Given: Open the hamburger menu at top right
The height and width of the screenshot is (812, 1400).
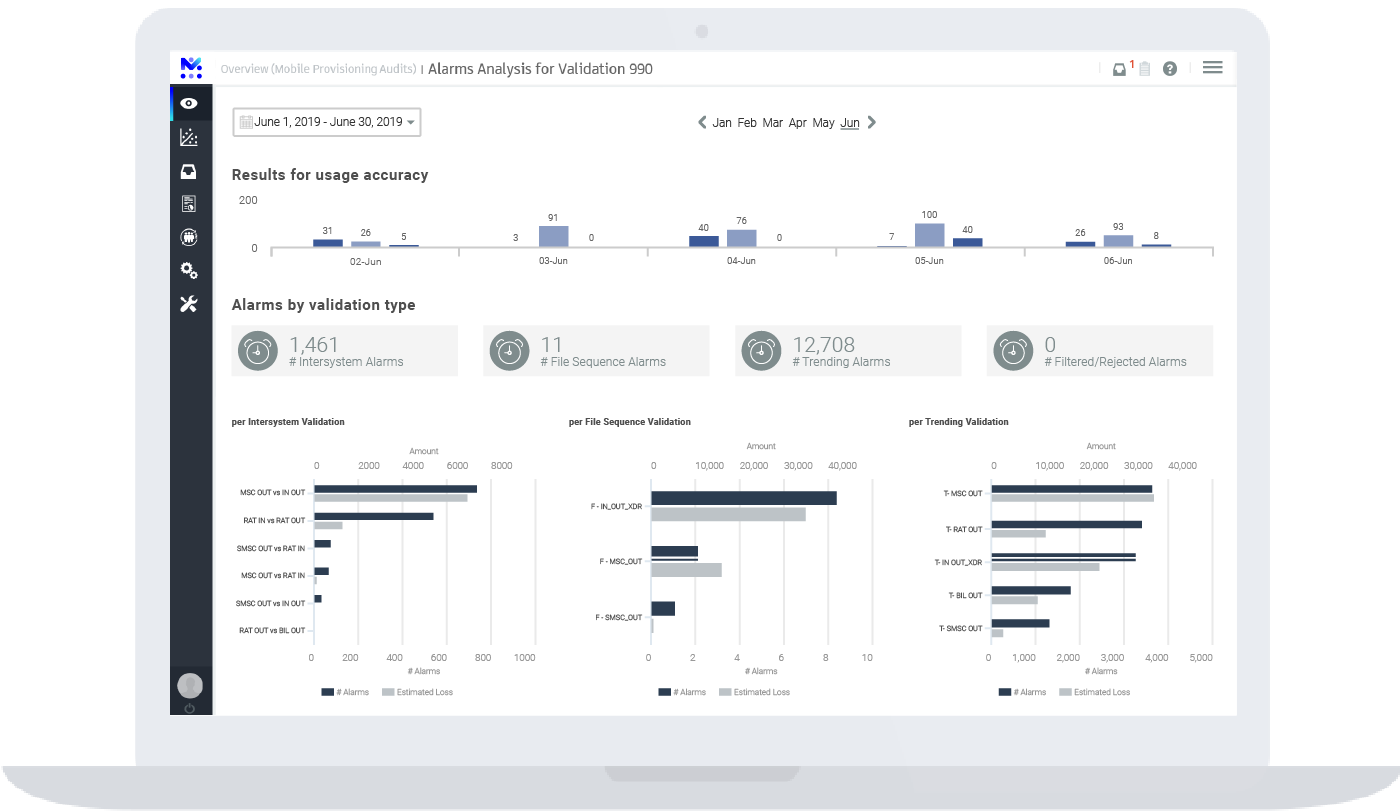Looking at the screenshot, I should pos(1212,67).
